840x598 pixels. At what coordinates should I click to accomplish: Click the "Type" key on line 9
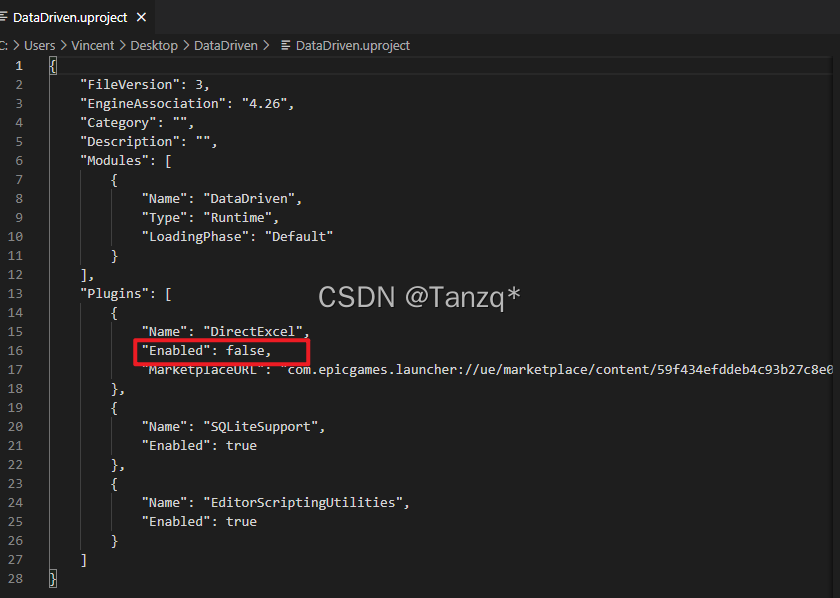pos(165,218)
